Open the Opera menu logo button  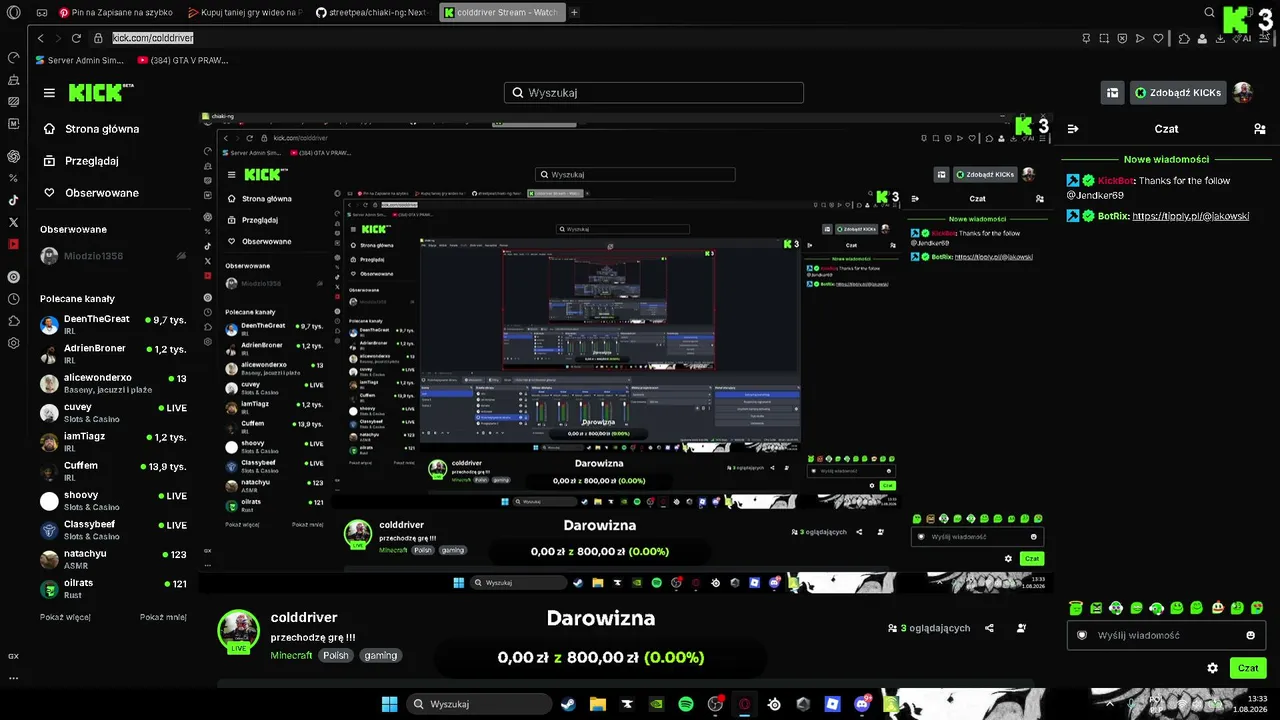pos(14,13)
